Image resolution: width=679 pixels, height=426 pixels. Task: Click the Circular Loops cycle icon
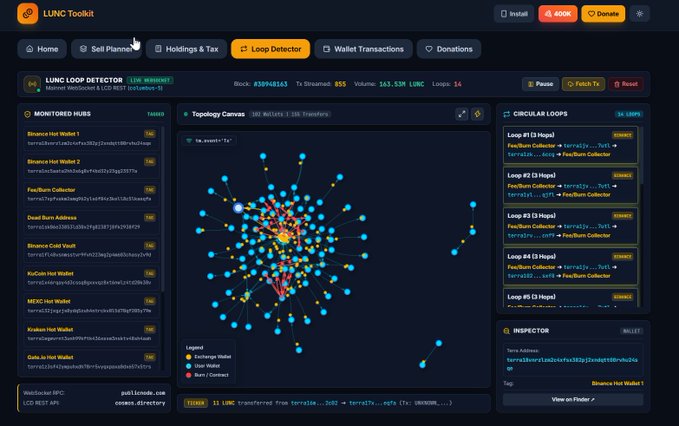(506, 114)
